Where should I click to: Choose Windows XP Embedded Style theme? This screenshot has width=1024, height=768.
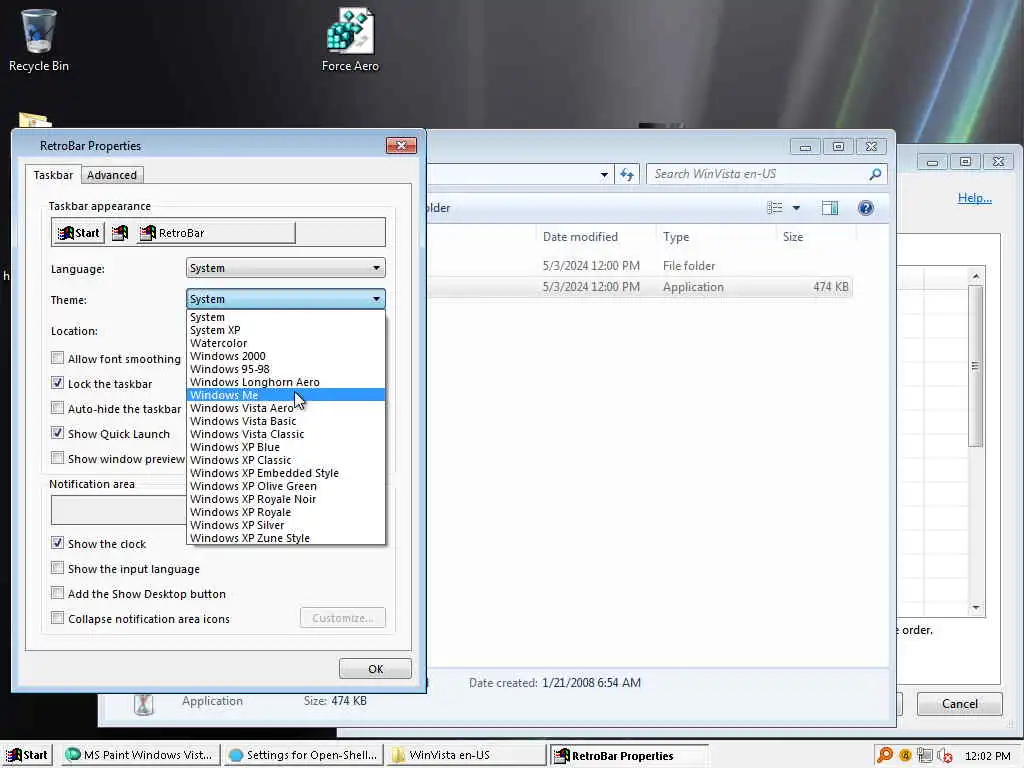tap(286, 473)
